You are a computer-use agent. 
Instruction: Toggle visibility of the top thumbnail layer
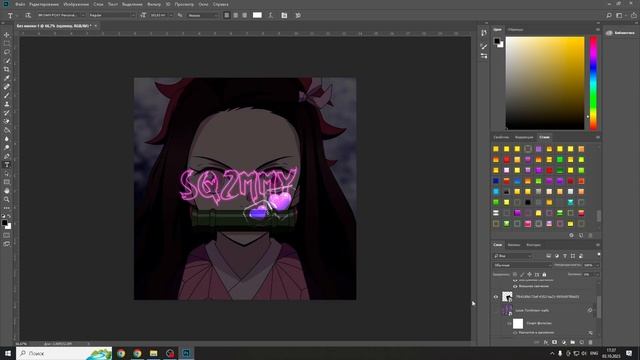pyautogui.click(x=496, y=297)
